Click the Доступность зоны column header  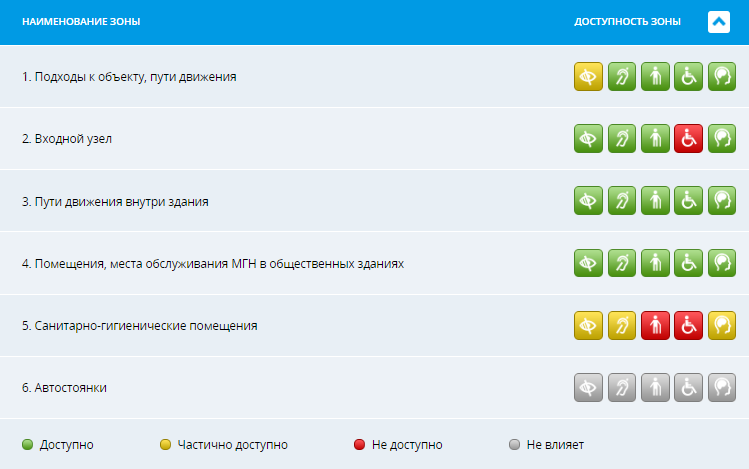point(627,21)
